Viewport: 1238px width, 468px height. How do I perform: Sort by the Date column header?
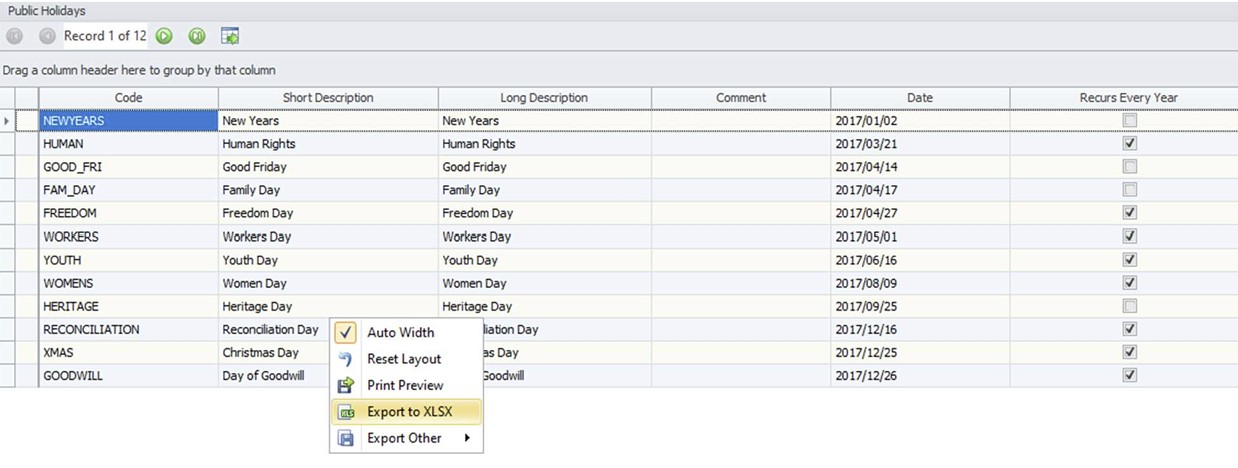[920, 97]
